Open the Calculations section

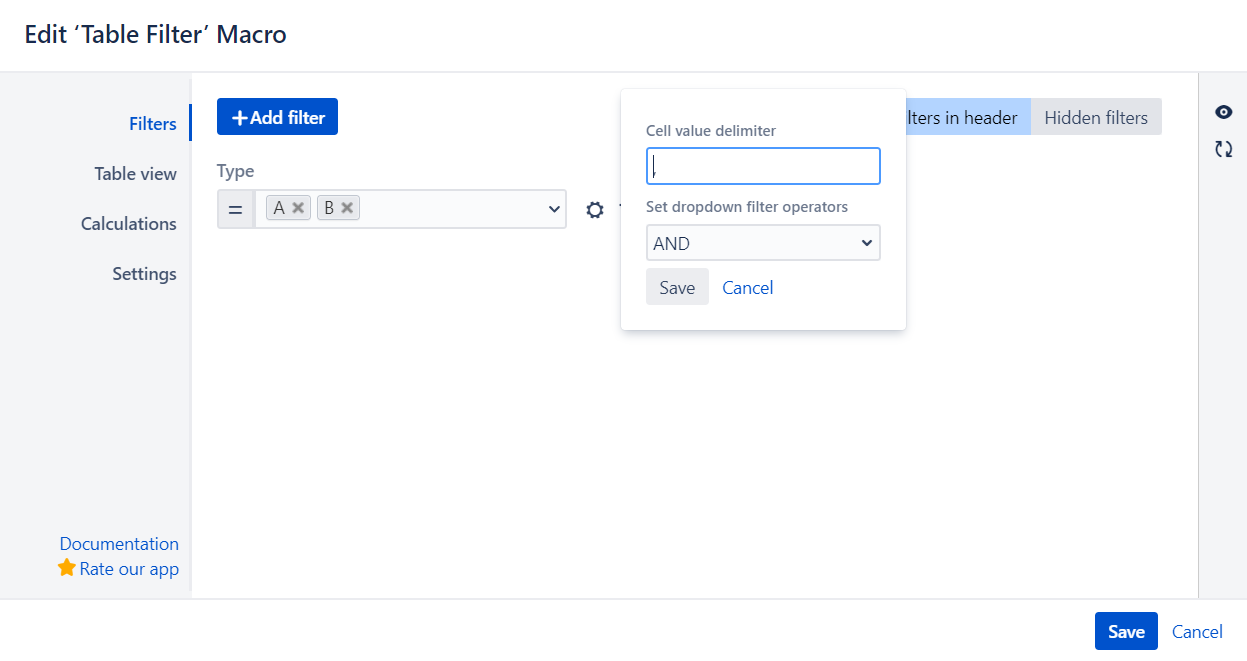coord(129,223)
